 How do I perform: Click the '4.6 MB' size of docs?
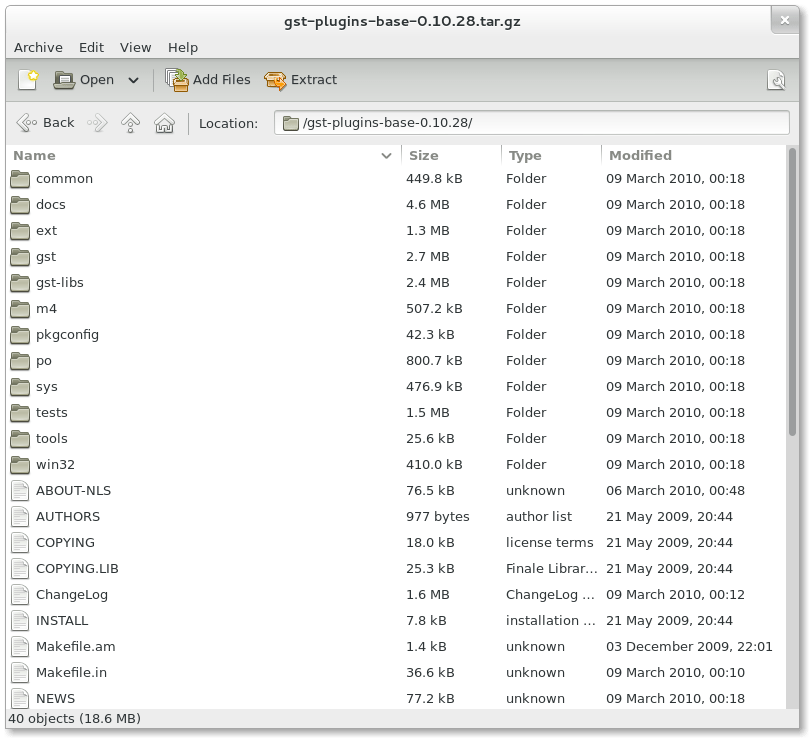pos(428,205)
